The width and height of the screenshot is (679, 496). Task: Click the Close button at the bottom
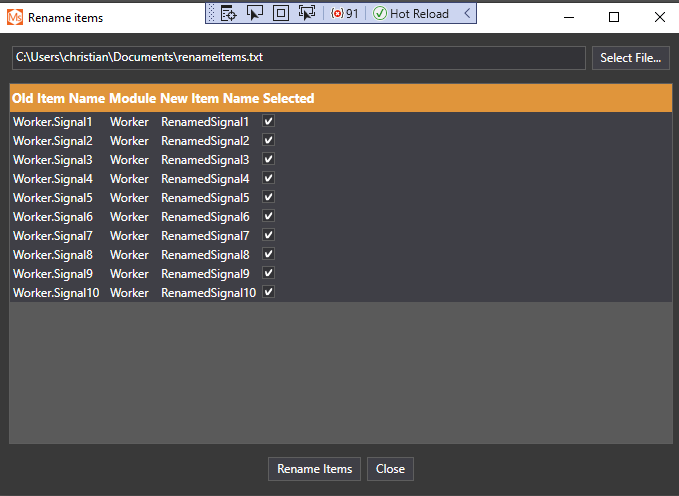tap(390, 469)
